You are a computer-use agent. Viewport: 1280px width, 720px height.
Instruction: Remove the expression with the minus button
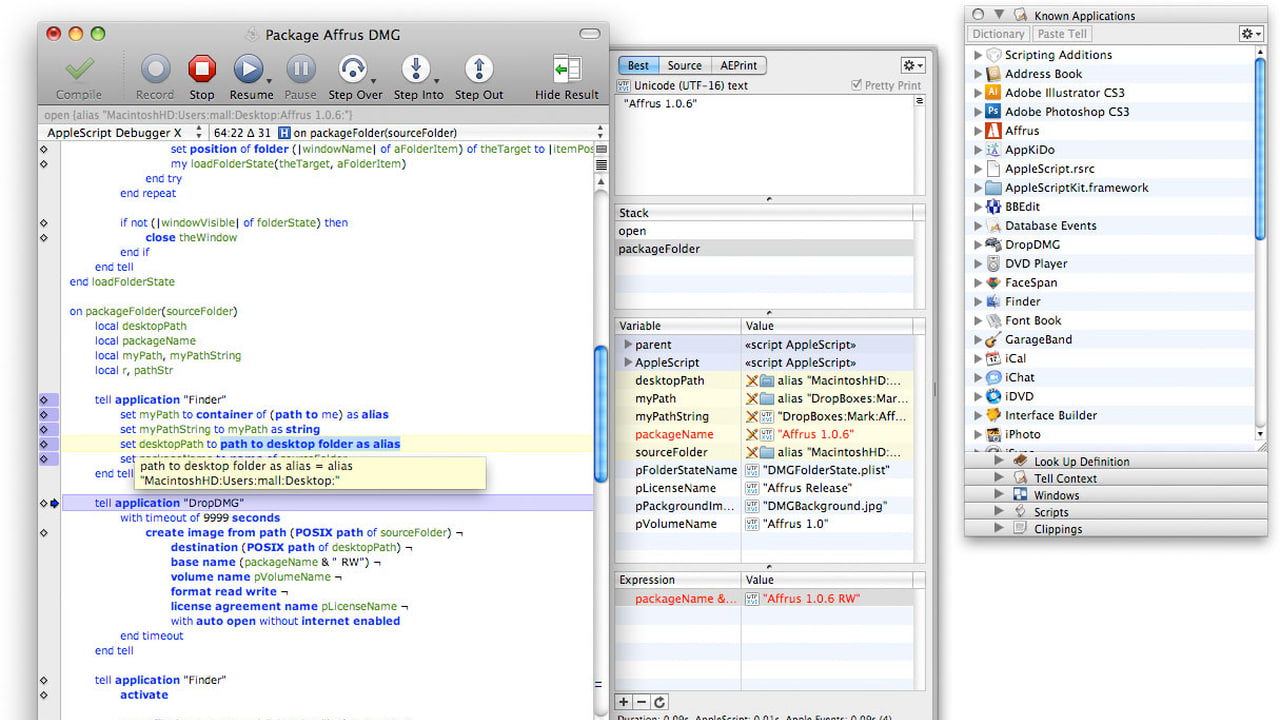(642, 702)
